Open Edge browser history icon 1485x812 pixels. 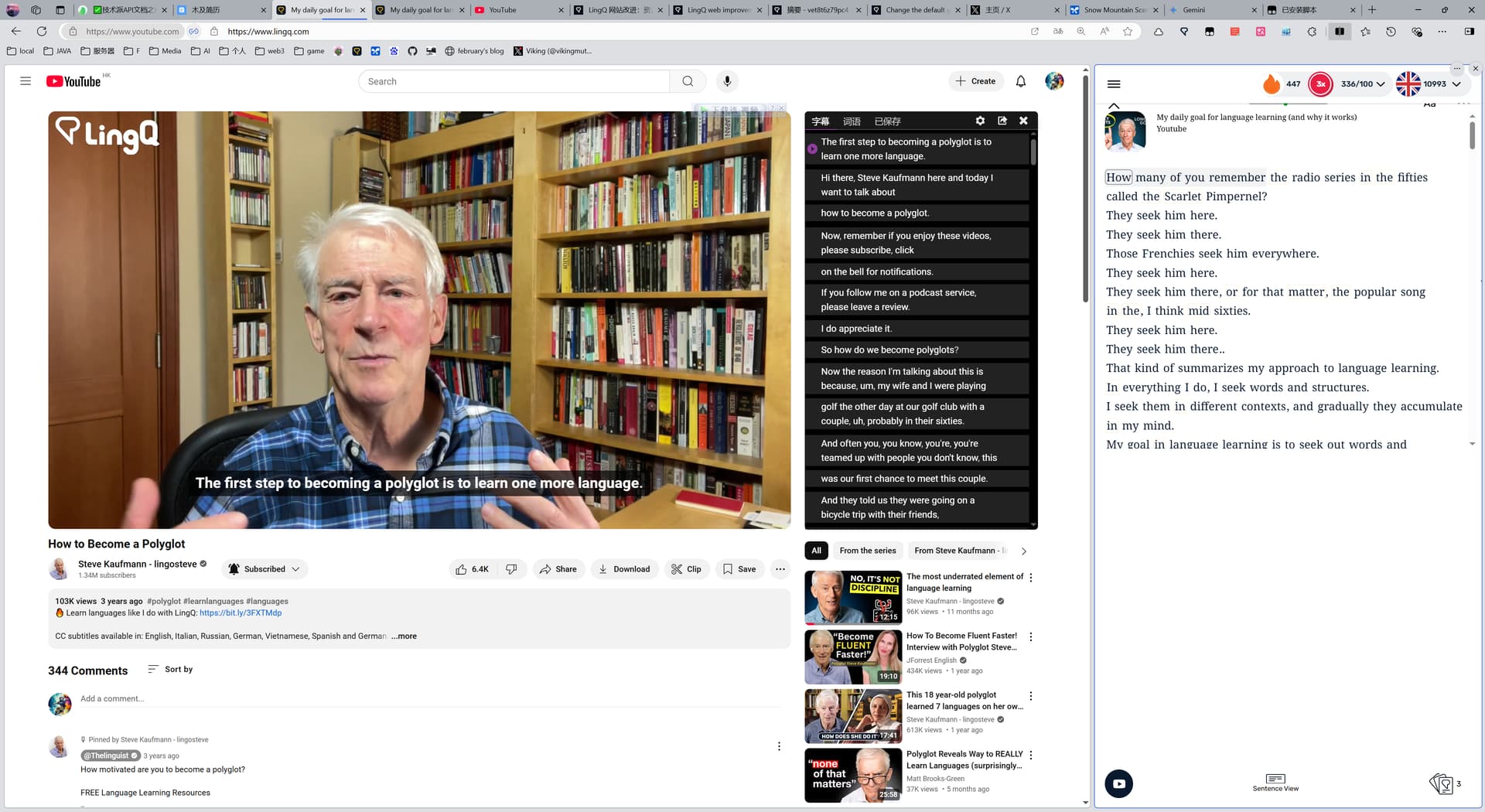point(1391,32)
